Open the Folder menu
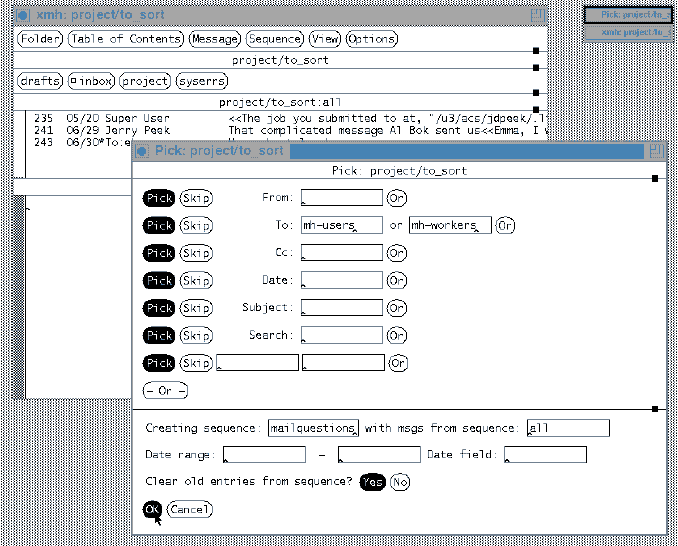Screen dimensions: 678x546 coord(39,39)
